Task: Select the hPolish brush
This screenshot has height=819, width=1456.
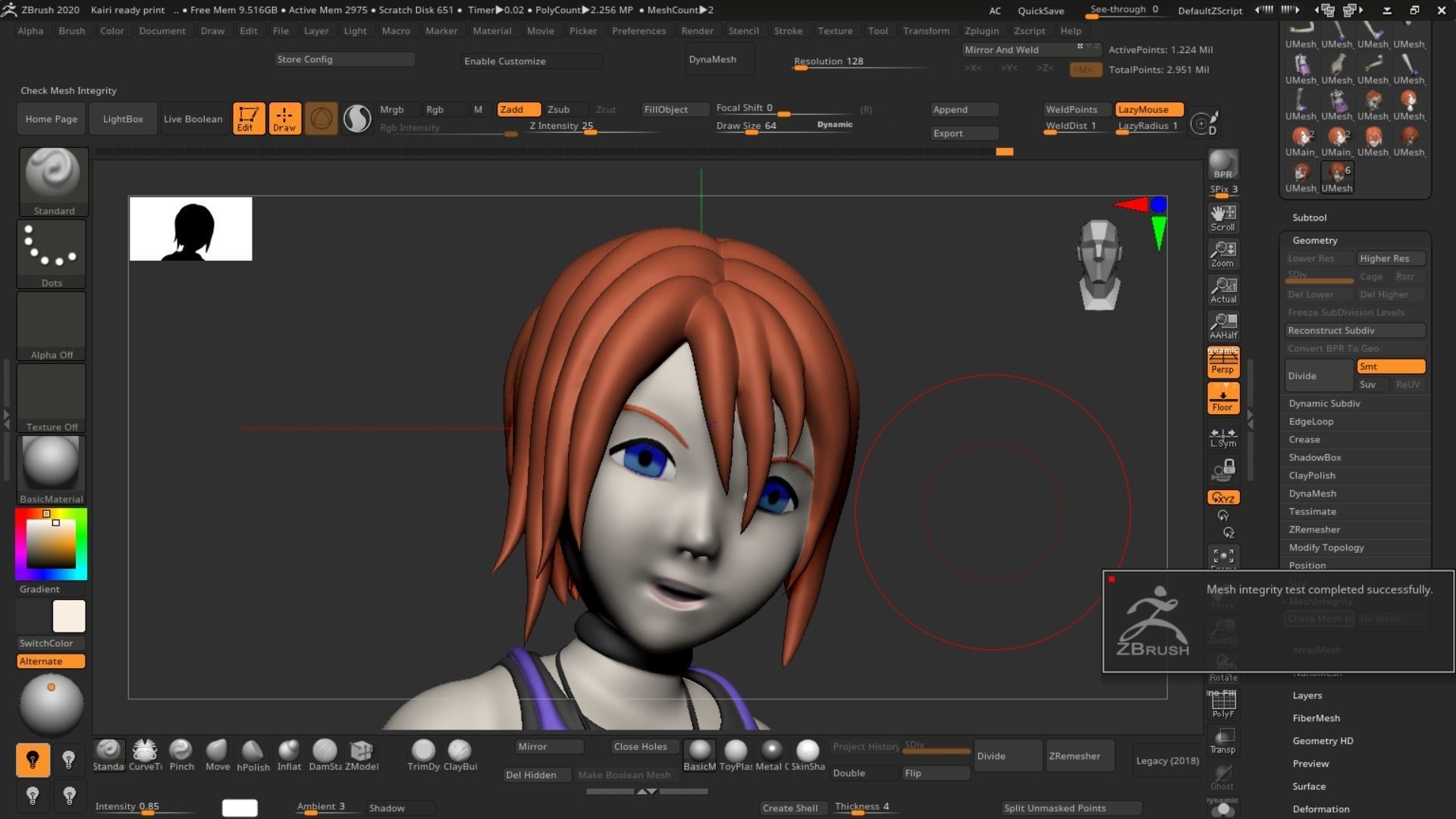Action: click(x=253, y=755)
